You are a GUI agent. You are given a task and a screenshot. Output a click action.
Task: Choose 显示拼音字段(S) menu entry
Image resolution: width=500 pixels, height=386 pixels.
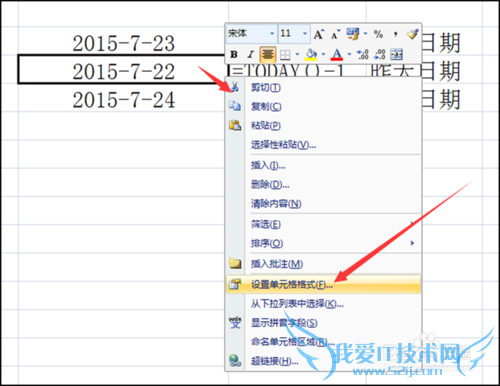[x=323, y=323]
